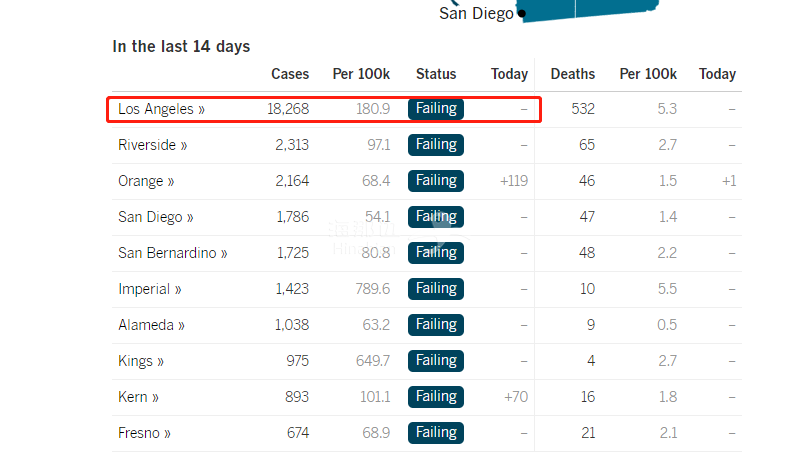802x470 pixels.
Task: Click the Failing badge for Imperial
Action: [436, 289]
